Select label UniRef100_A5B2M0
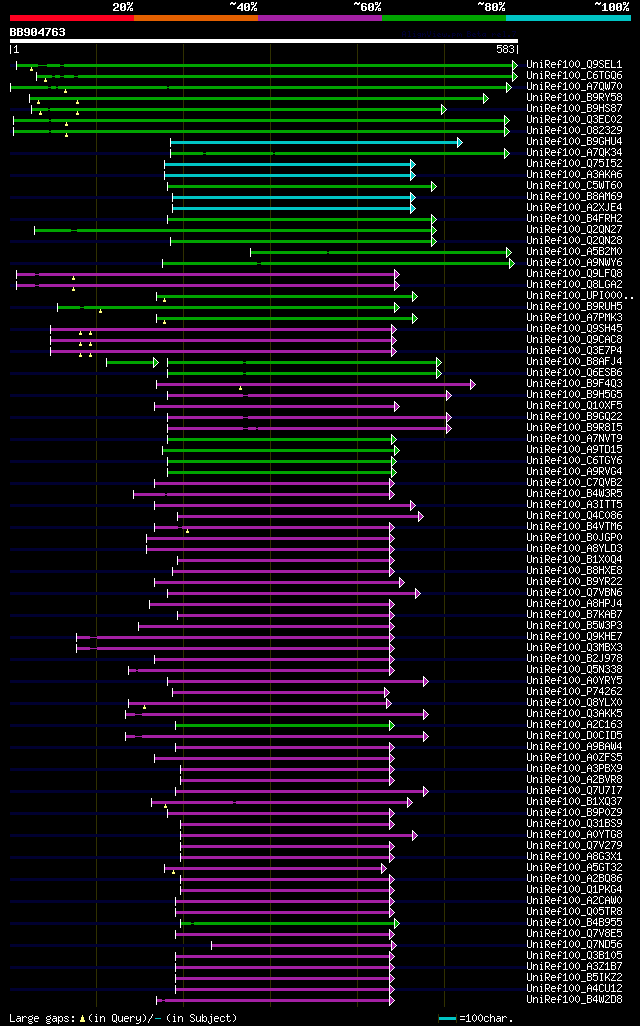 (574, 251)
